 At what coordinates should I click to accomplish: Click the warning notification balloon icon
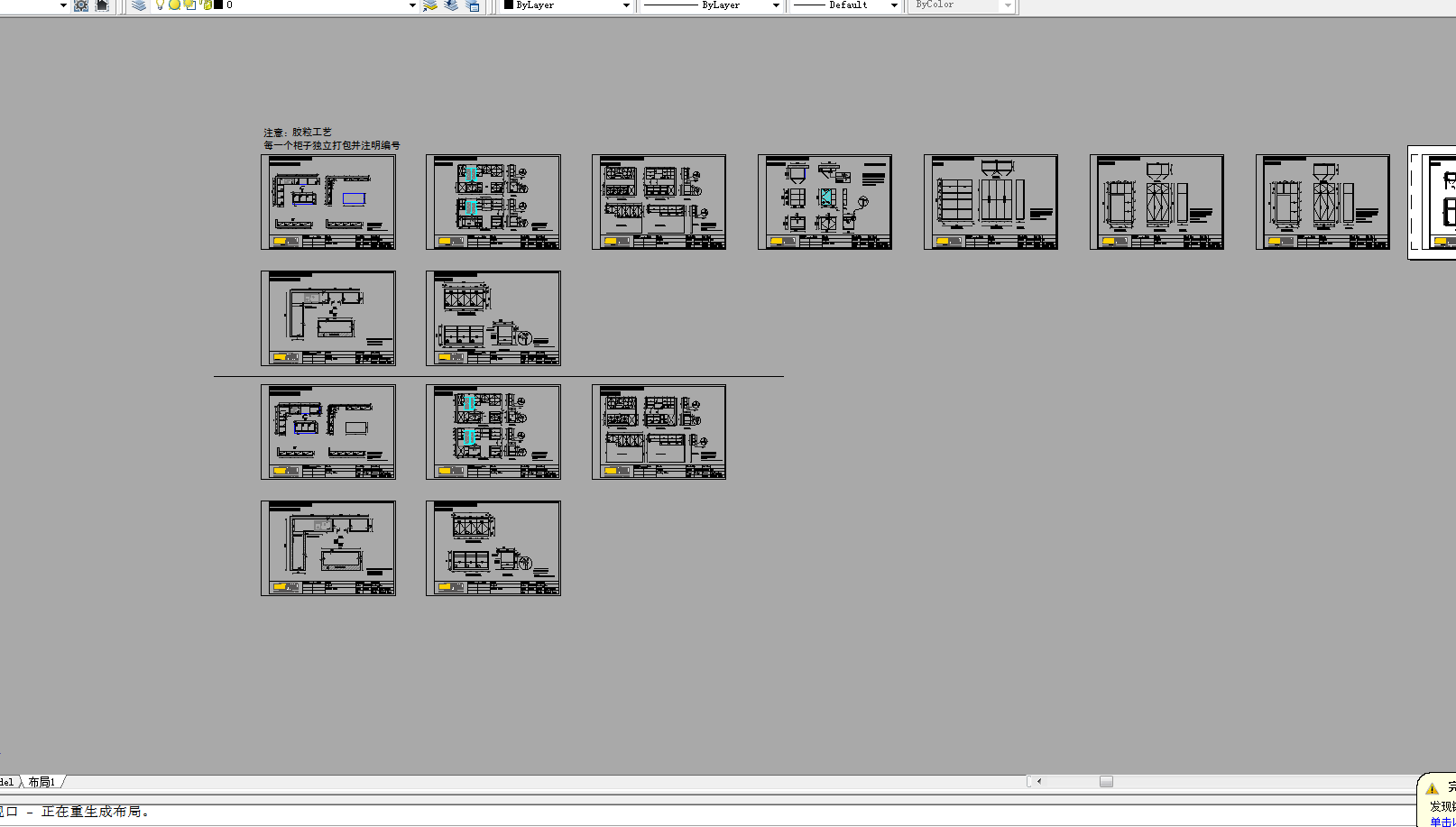[1432, 788]
